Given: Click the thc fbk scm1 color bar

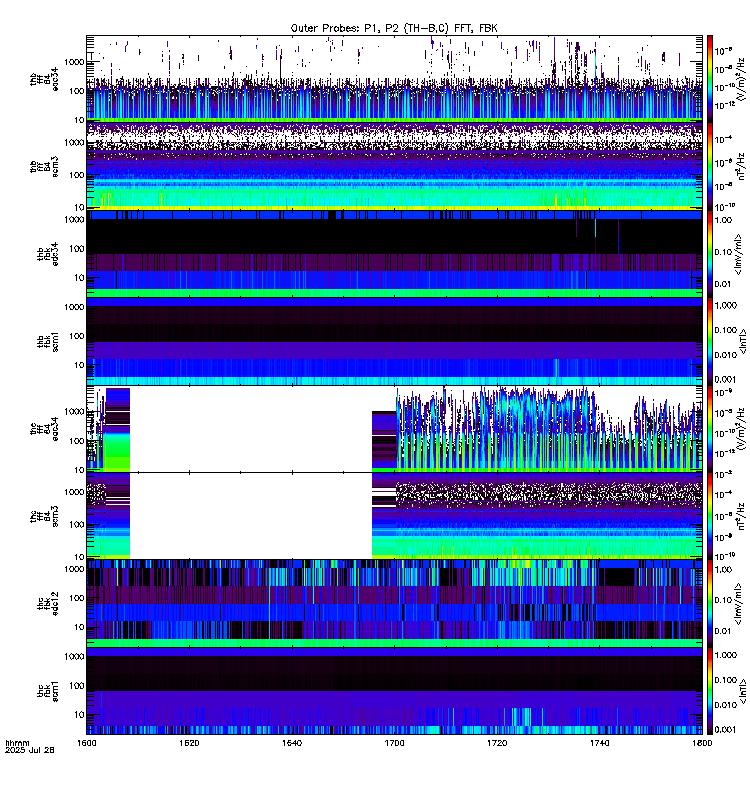Looking at the screenshot, I should (x=710, y=691).
